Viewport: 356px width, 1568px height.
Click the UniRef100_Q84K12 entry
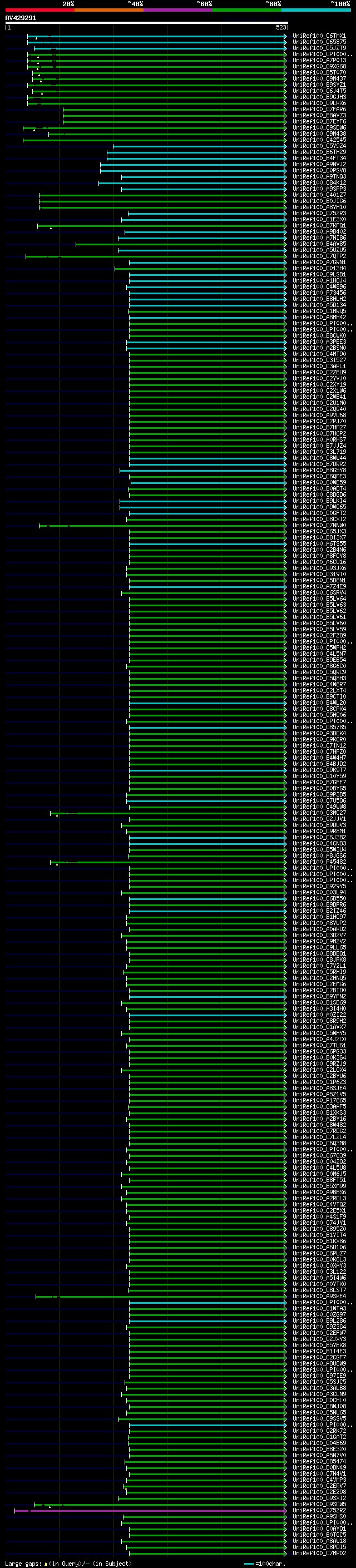(x=319, y=182)
